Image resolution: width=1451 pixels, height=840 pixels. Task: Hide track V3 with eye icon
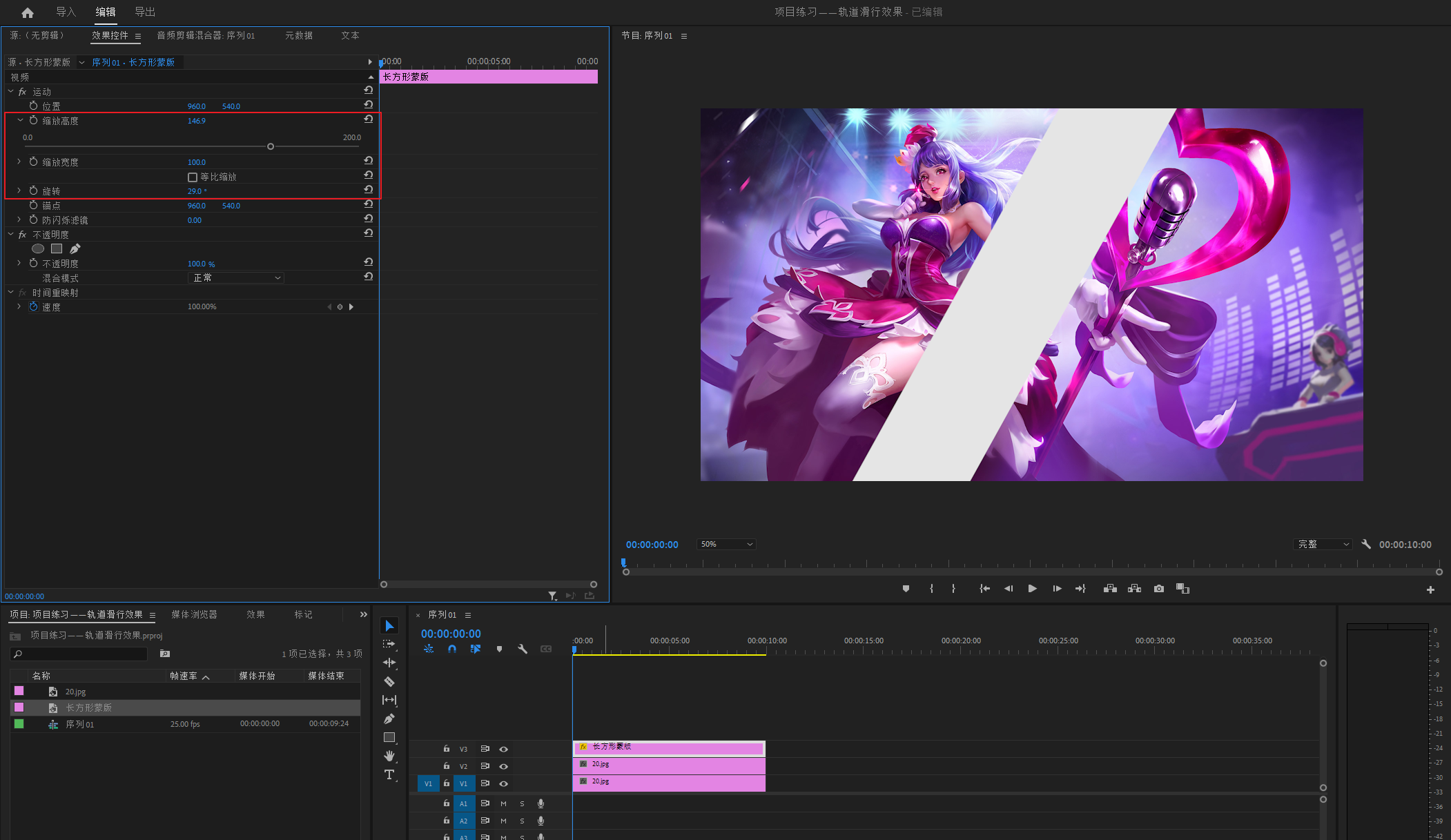[x=504, y=749]
